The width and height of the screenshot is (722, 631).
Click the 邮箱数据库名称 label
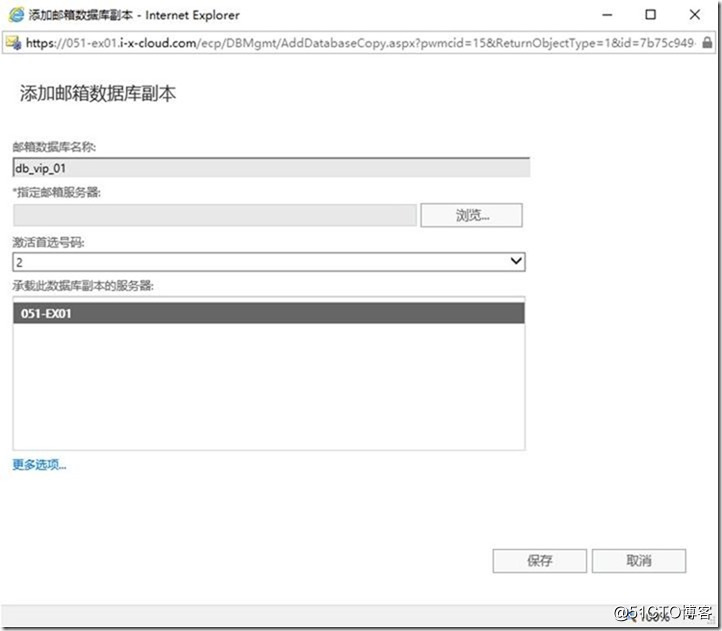pyautogui.click(x=54, y=147)
